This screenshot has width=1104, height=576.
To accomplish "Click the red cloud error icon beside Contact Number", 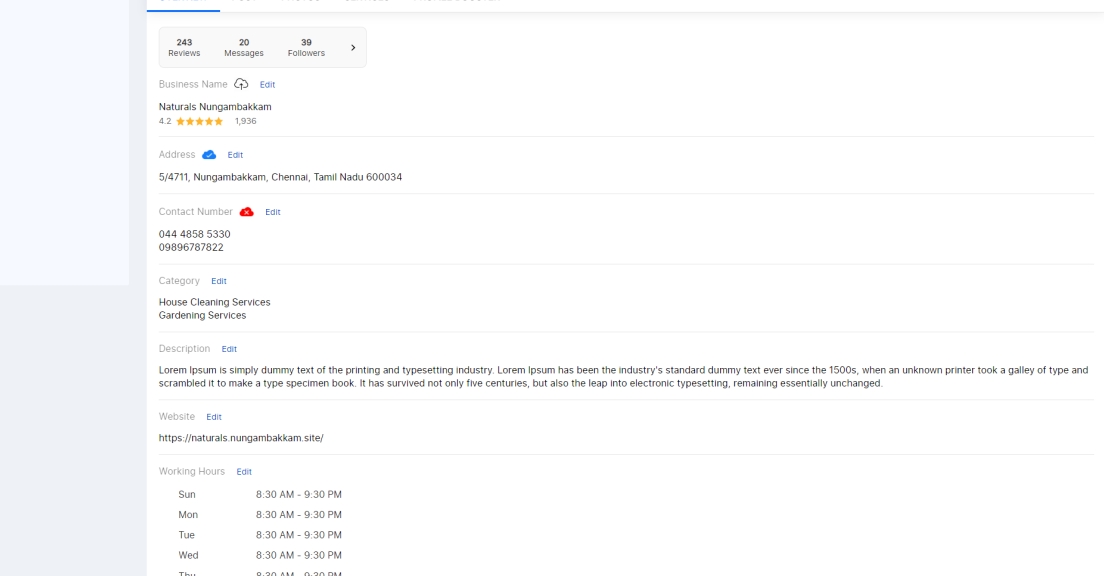I will tap(246, 212).
